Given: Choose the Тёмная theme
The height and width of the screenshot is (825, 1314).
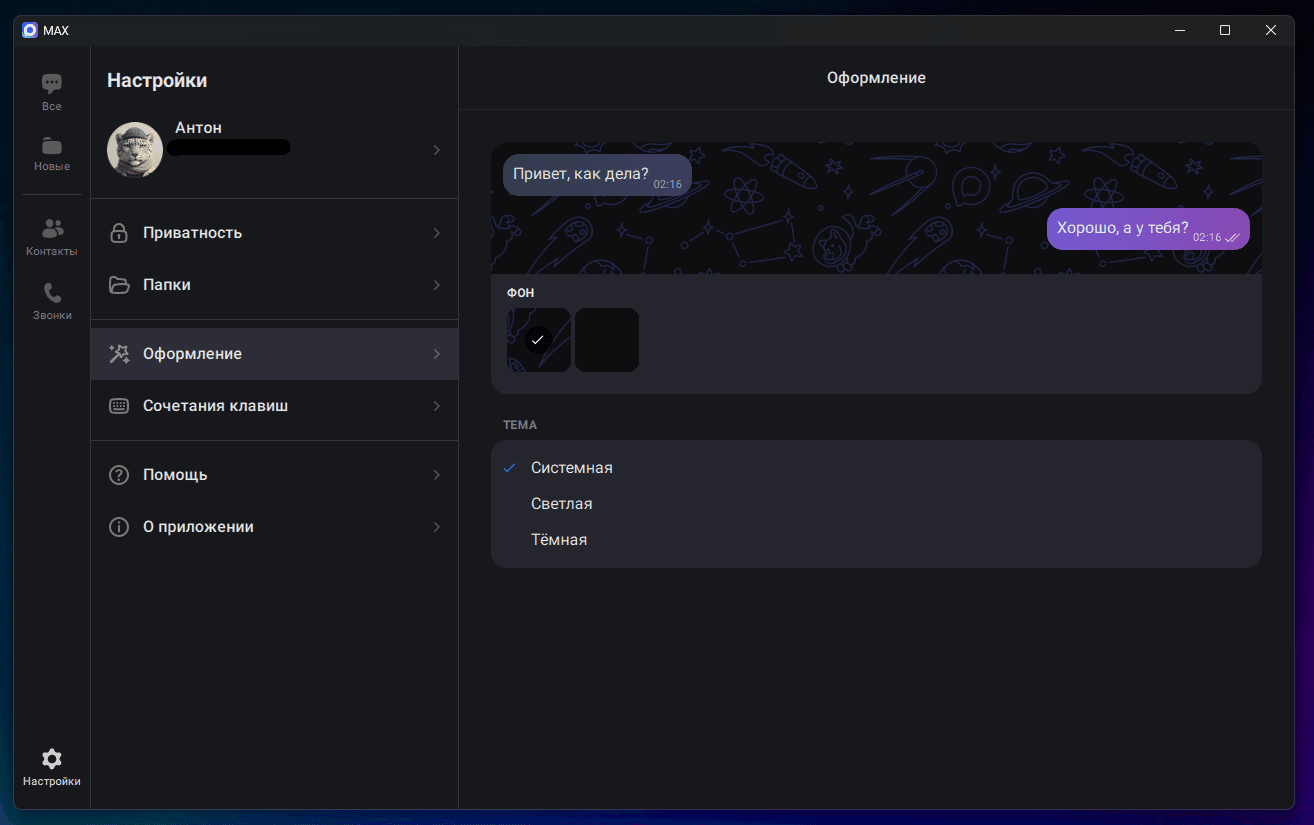Looking at the screenshot, I should (x=559, y=540).
